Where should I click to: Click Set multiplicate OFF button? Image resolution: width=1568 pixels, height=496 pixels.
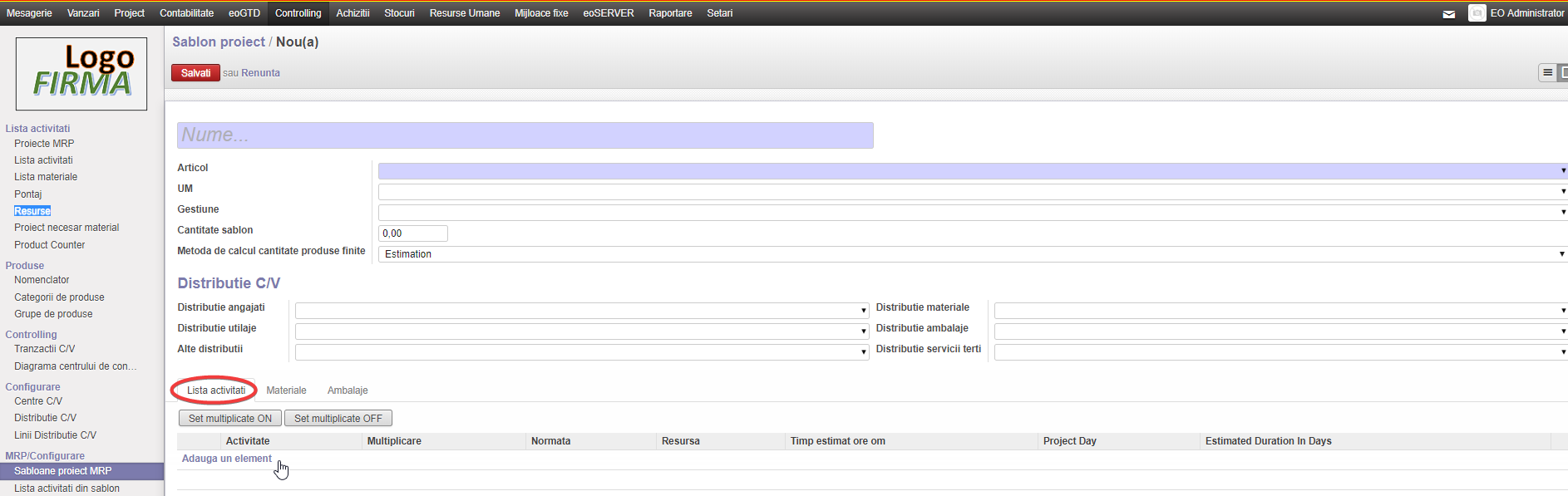(x=338, y=419)
